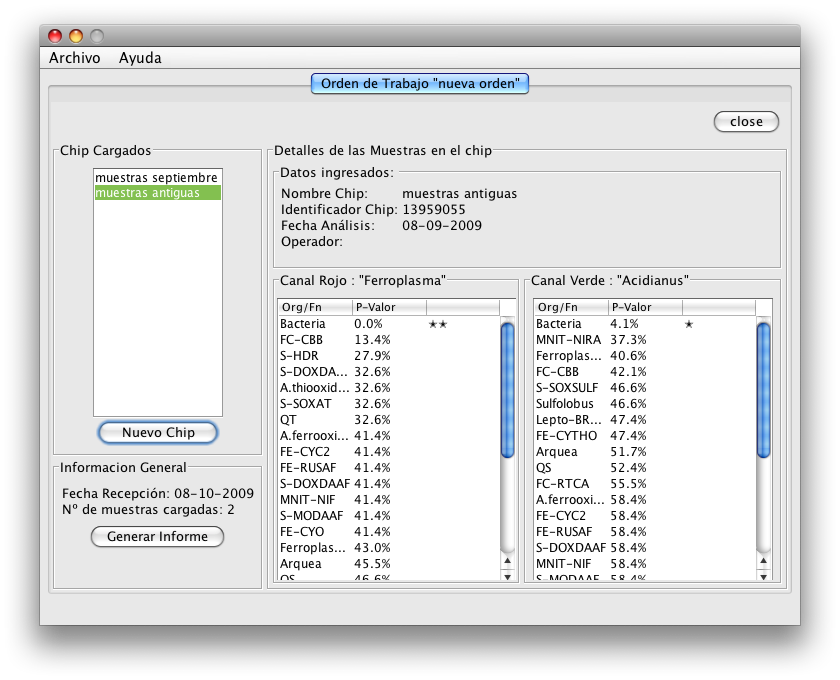Select QT row in Canal Rojo
Viewport: 840px width, 680px height.
click(x=389, y=420)
